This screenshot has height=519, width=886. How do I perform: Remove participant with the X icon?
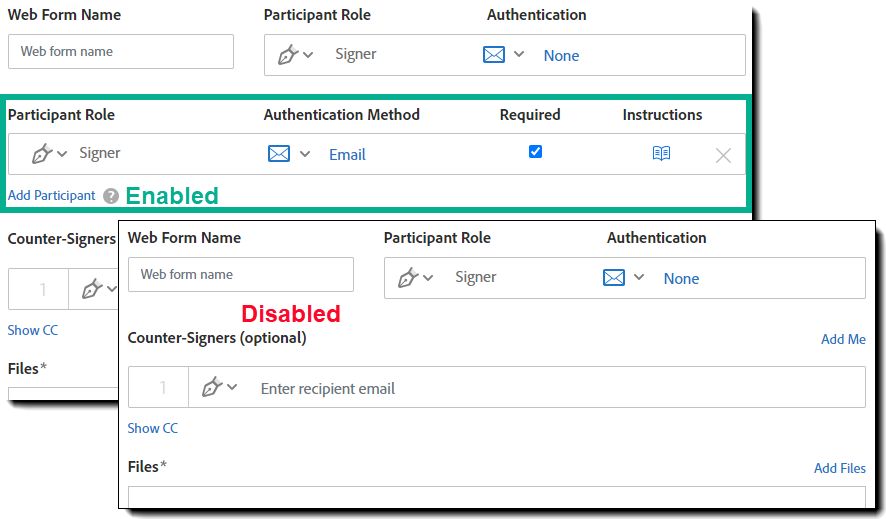click(x=723, y=155)
